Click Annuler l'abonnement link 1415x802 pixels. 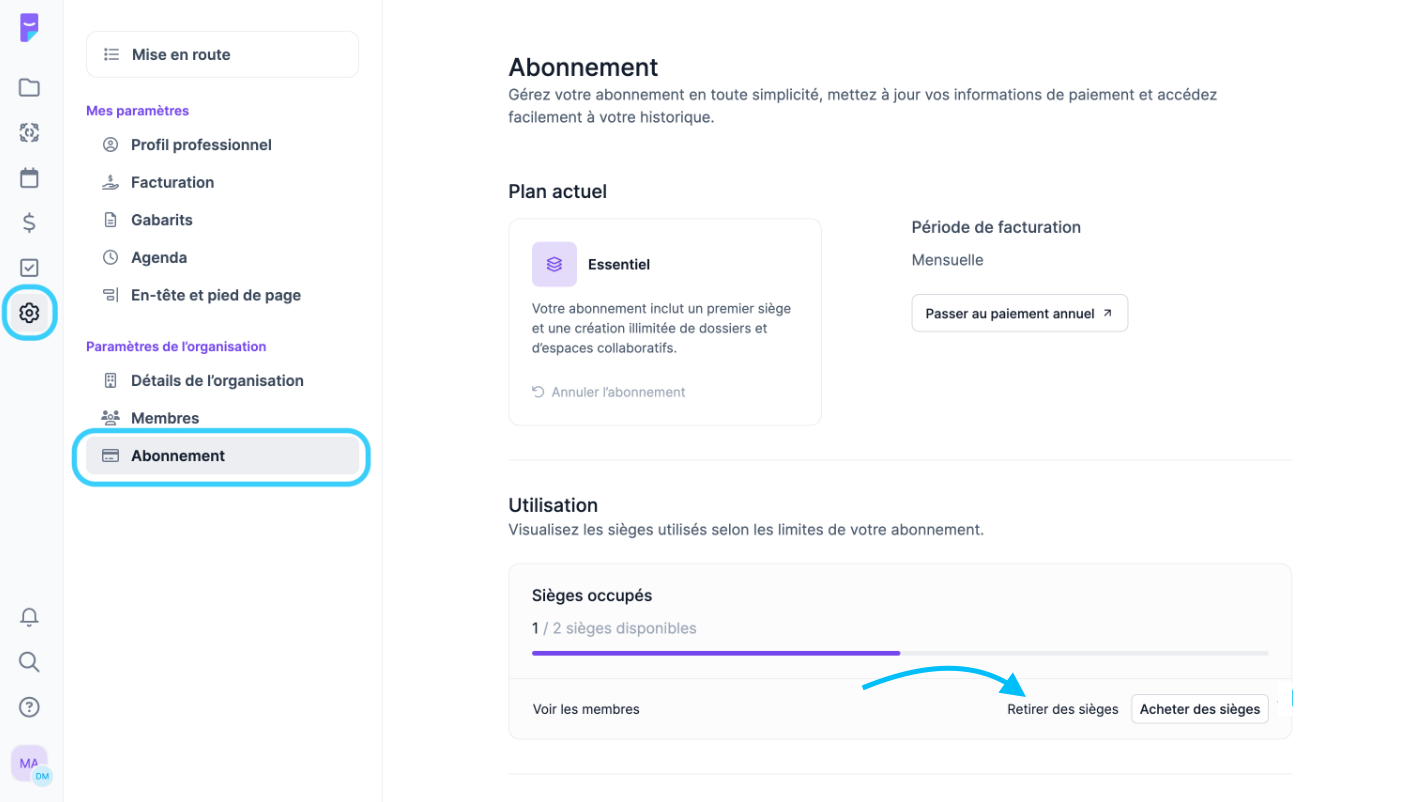point(617,392)
